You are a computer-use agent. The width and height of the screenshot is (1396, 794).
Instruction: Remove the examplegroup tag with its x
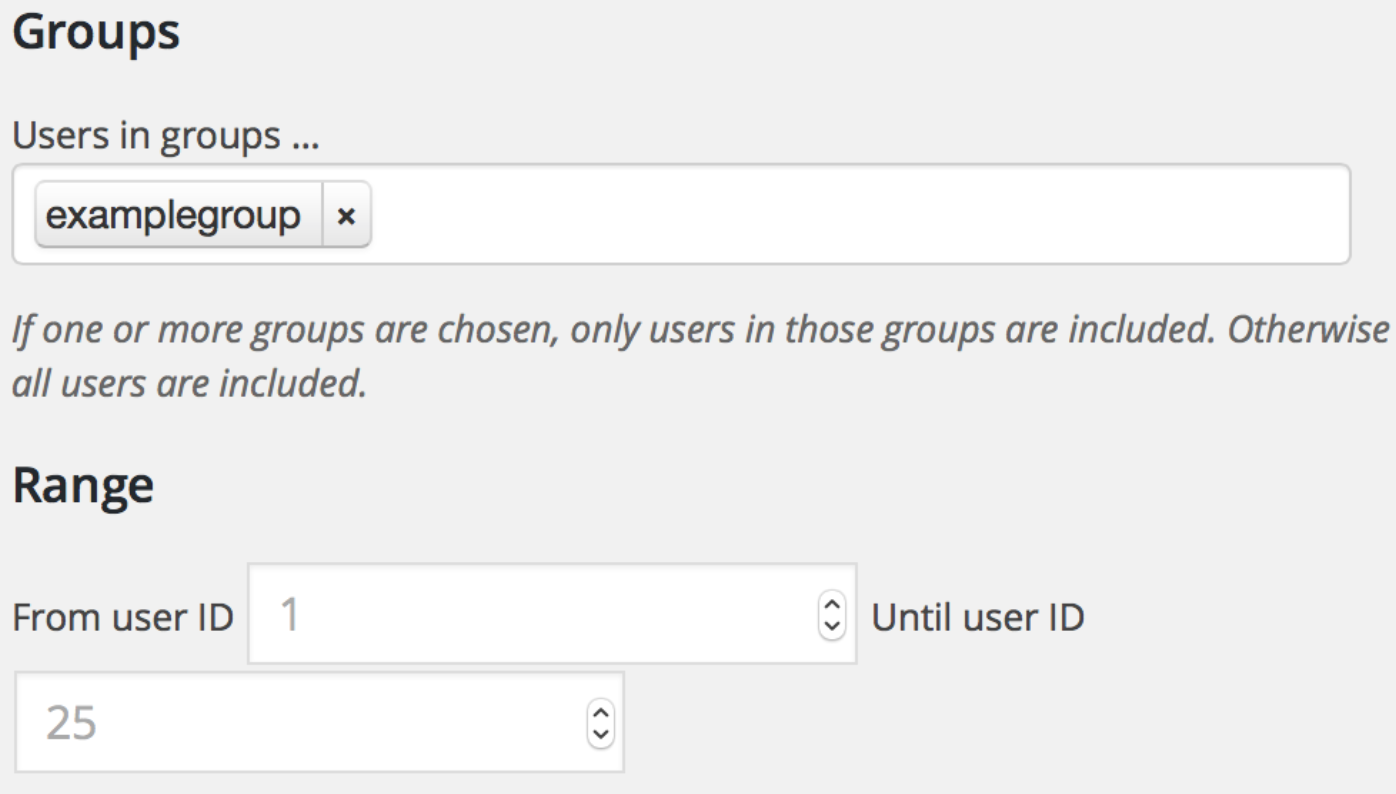click(x=346, y=214)
